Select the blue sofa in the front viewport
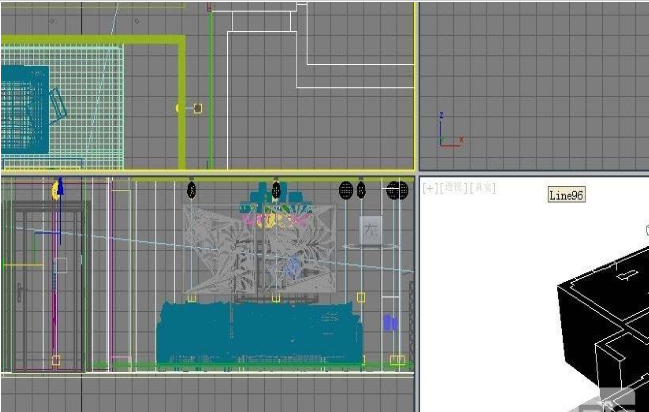649x412 pixels. 260,333
